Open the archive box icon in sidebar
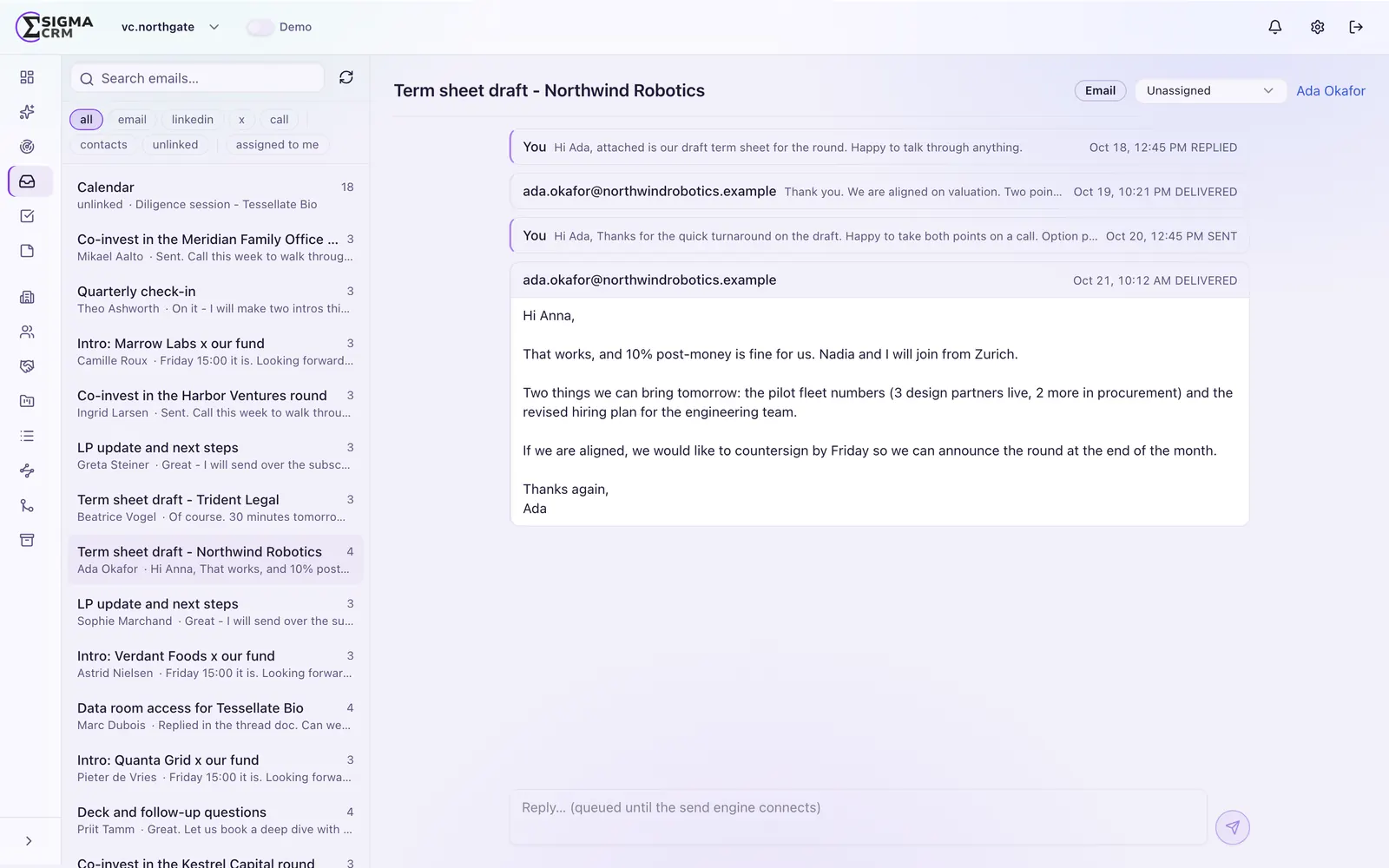This screenshot has height=868, width=1389. [27, 540]
